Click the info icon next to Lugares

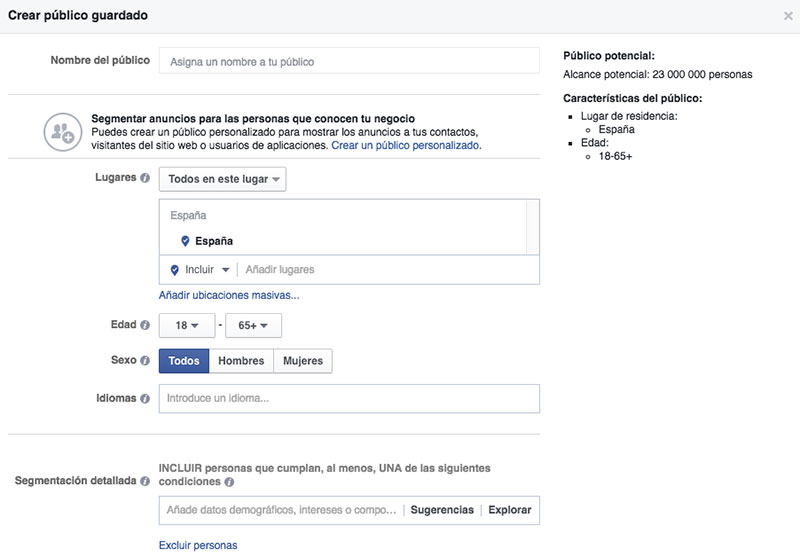coord(145,179)
